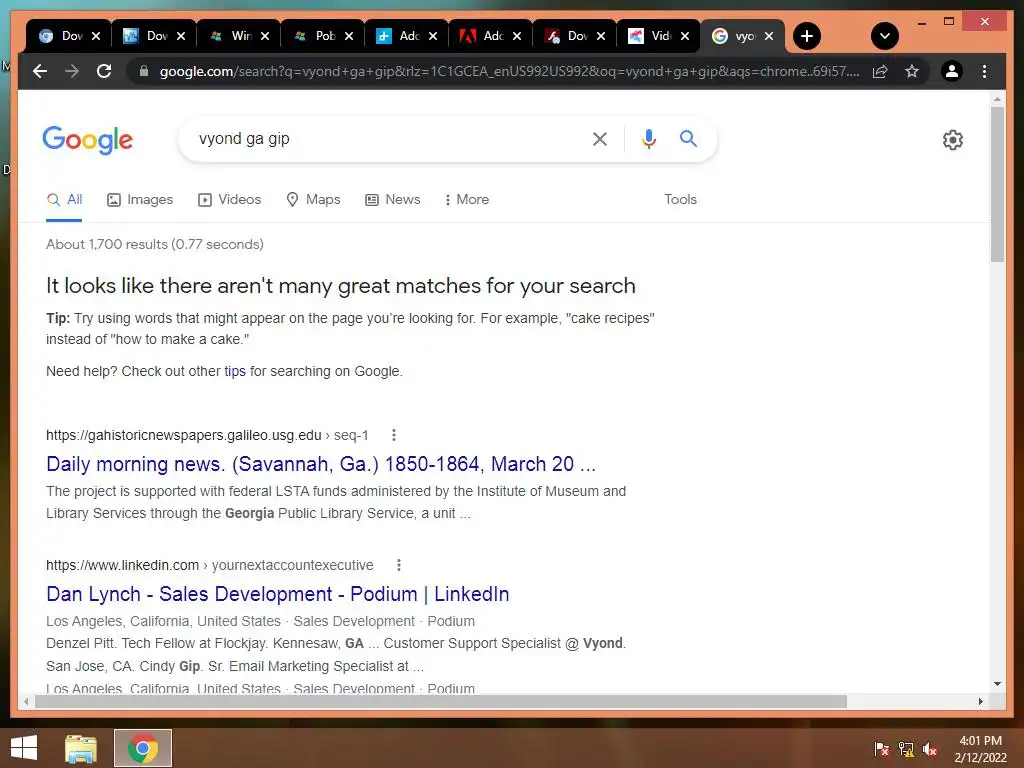Switch to Maps results

click(x=313, y=200)
